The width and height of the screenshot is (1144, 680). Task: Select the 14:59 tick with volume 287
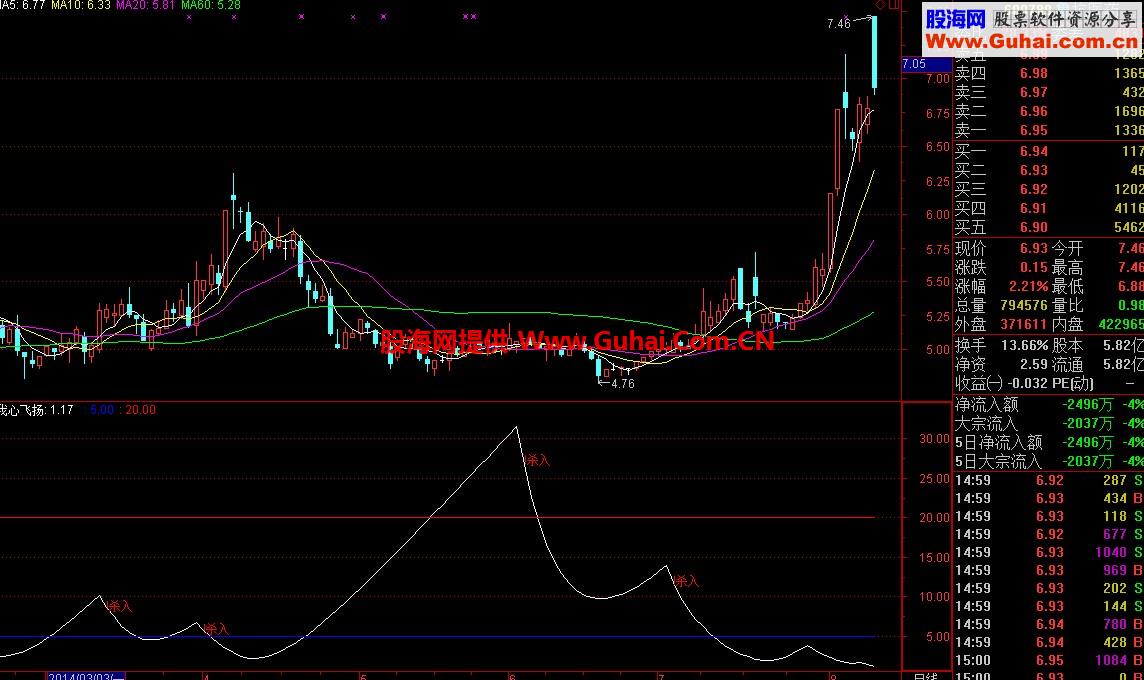(x=1049, y=481)
